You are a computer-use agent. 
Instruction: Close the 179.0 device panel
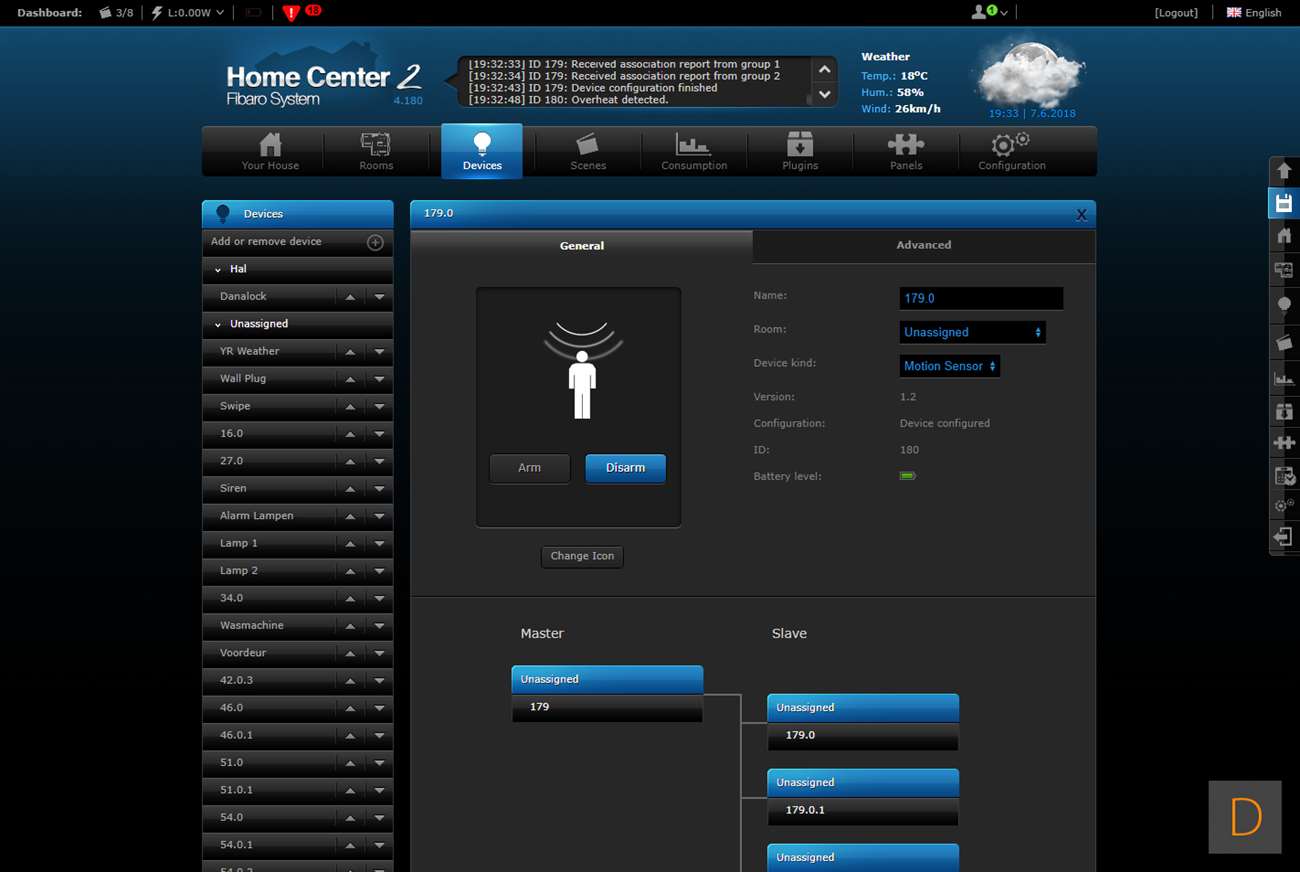1081,214
